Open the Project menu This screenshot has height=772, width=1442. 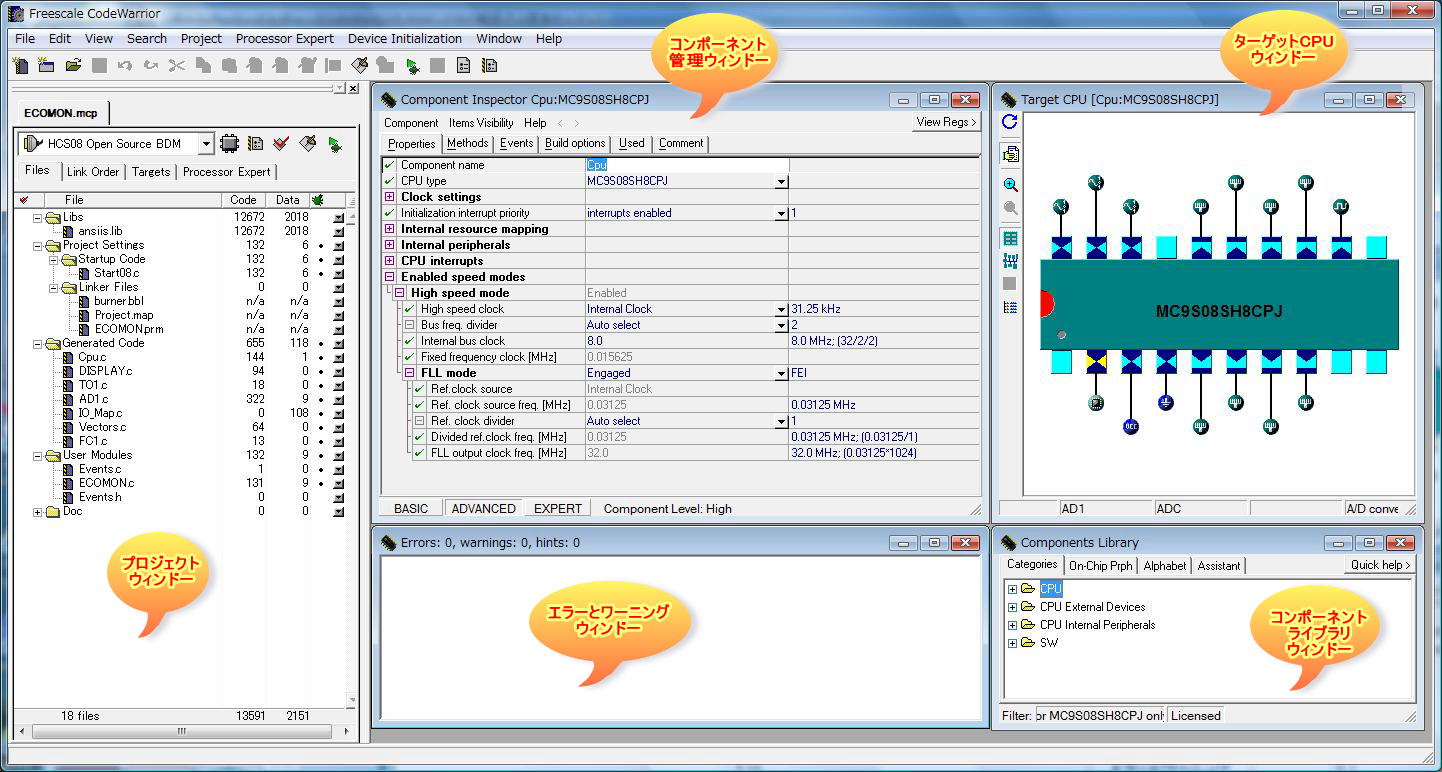pos(201,39)
